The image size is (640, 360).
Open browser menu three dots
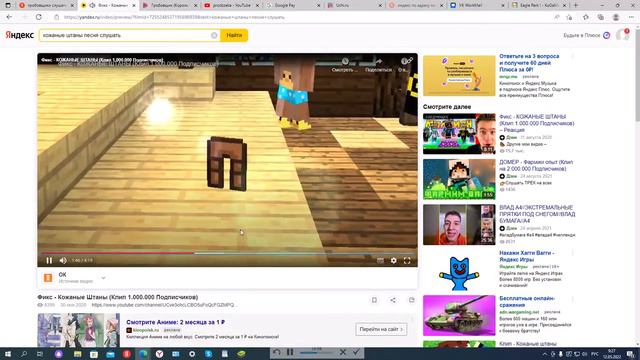[631, 17]
